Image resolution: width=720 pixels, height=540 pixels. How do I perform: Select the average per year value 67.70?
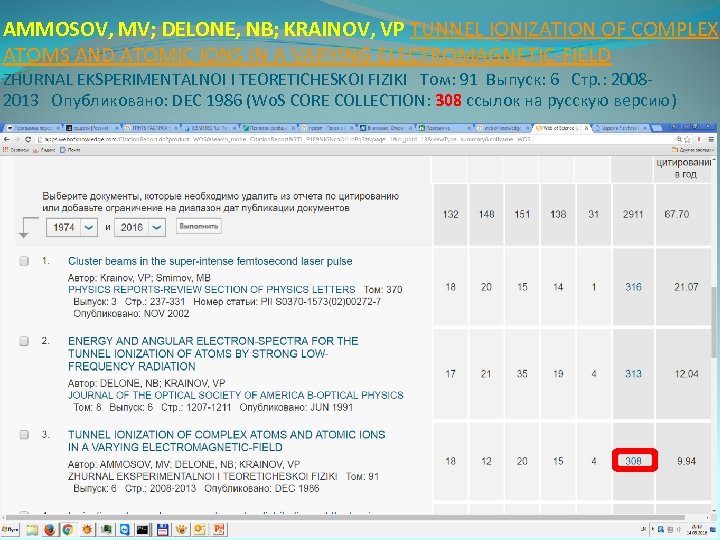[677, 214]
